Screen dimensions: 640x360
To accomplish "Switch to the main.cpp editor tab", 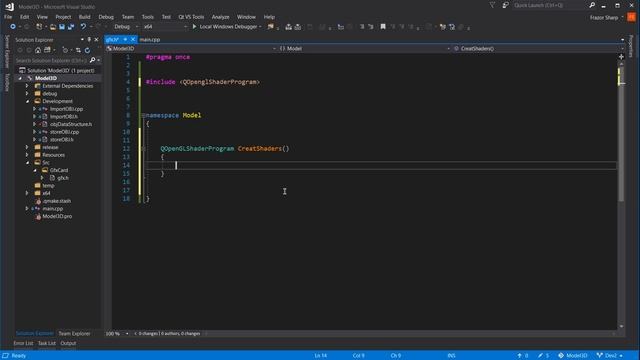I will point(150,40).
